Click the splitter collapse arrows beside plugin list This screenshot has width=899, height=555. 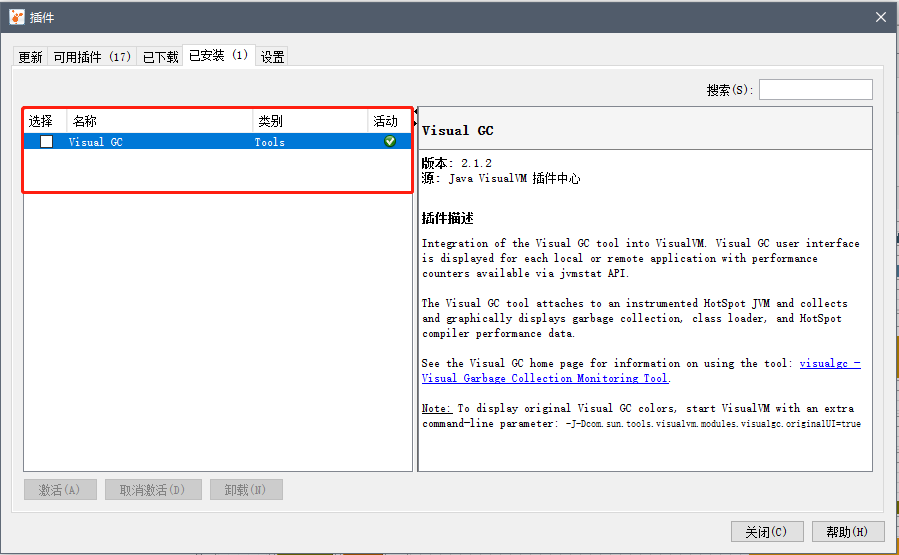point(415,118)
